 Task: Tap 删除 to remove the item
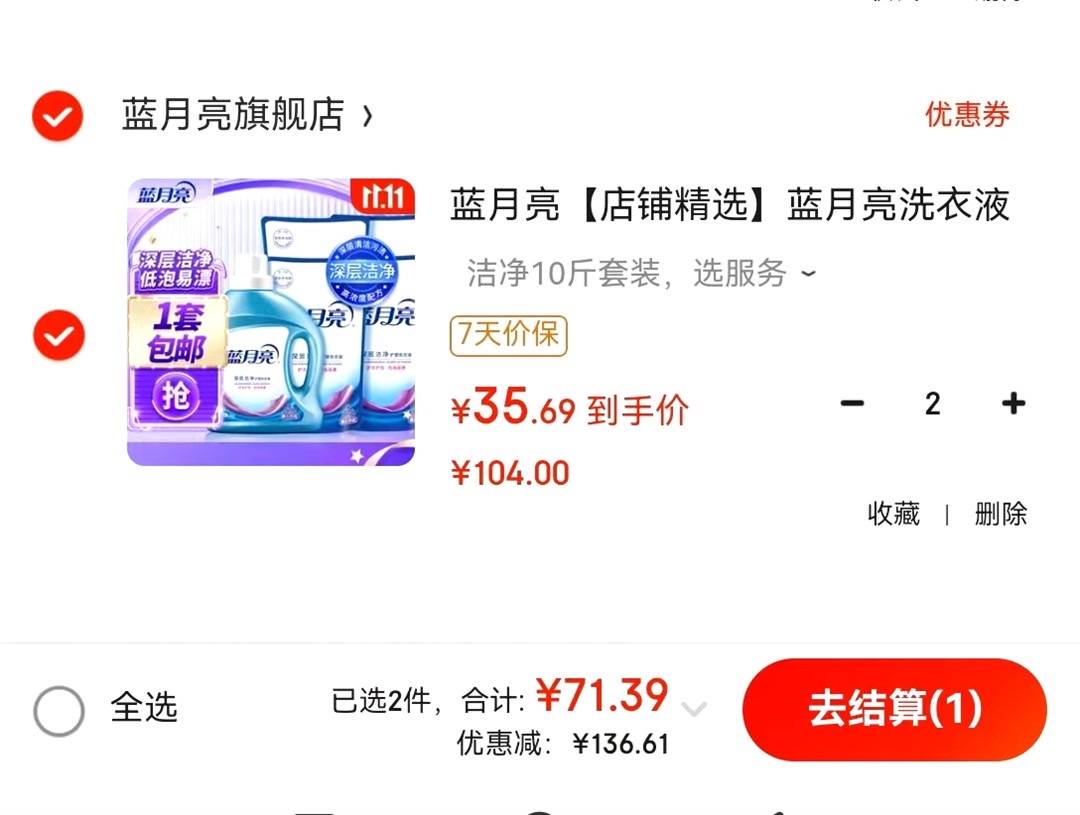point(1001,514)
